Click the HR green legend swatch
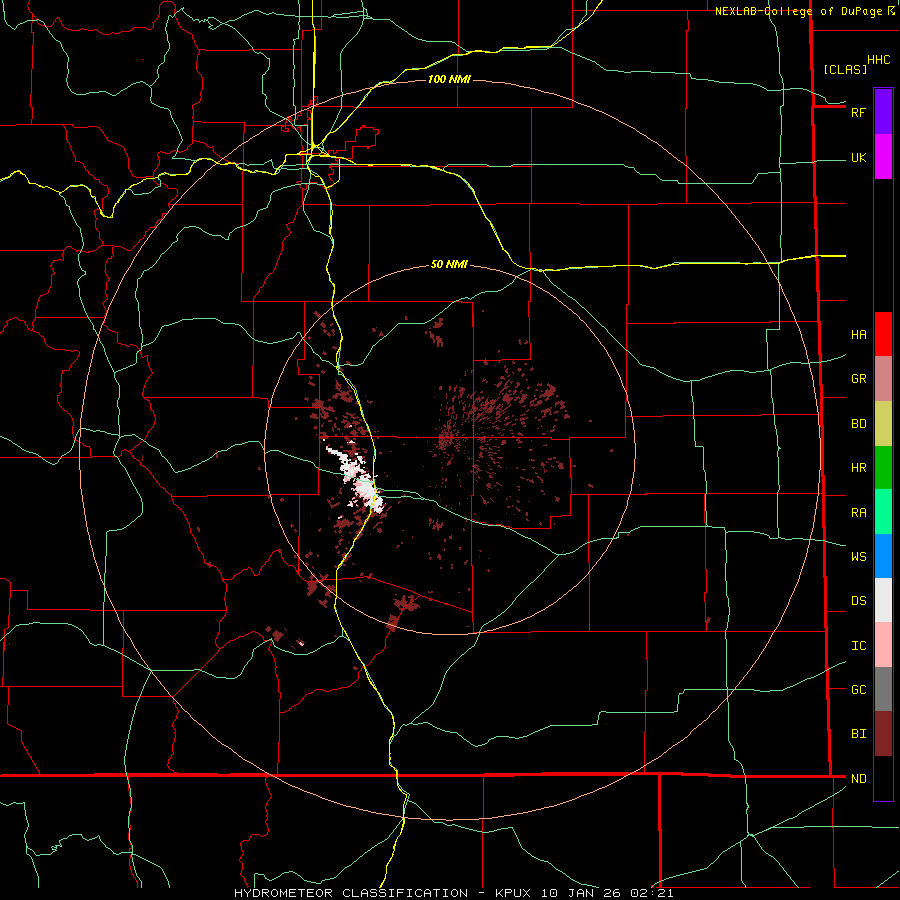The height and width of the screenshot is (900, 900). (x=883, y=468)
